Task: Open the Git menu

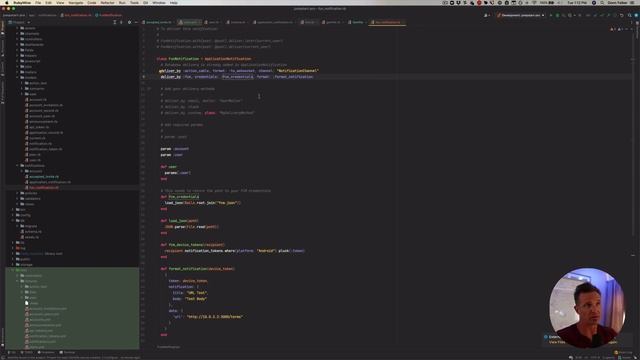Action: tap(145, 2)
